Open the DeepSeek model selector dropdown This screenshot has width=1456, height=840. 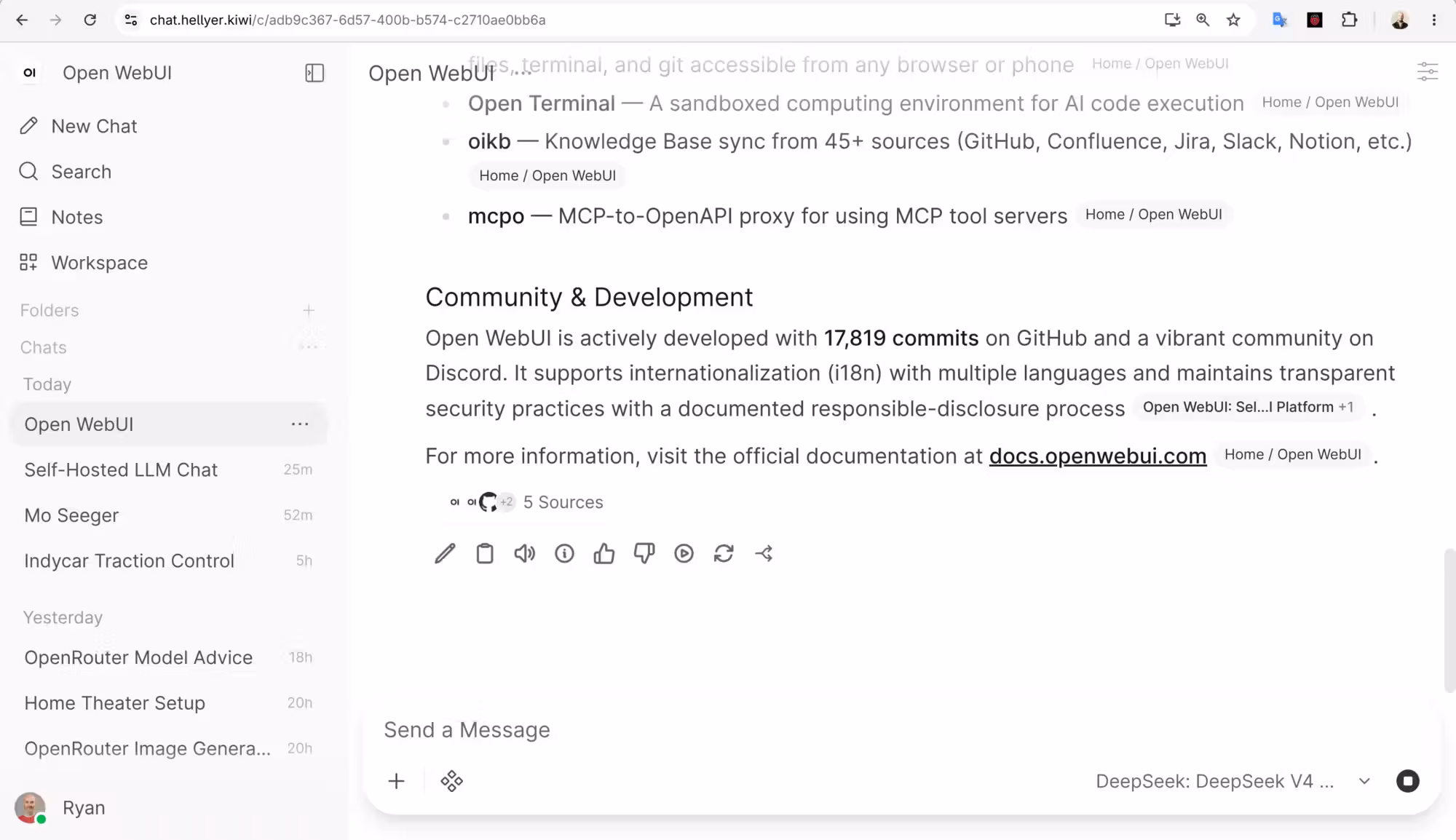click(x=1233, y=782)
